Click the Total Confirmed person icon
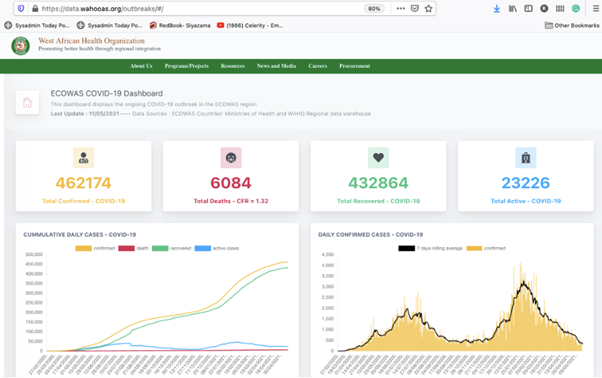 click(83, 158)
